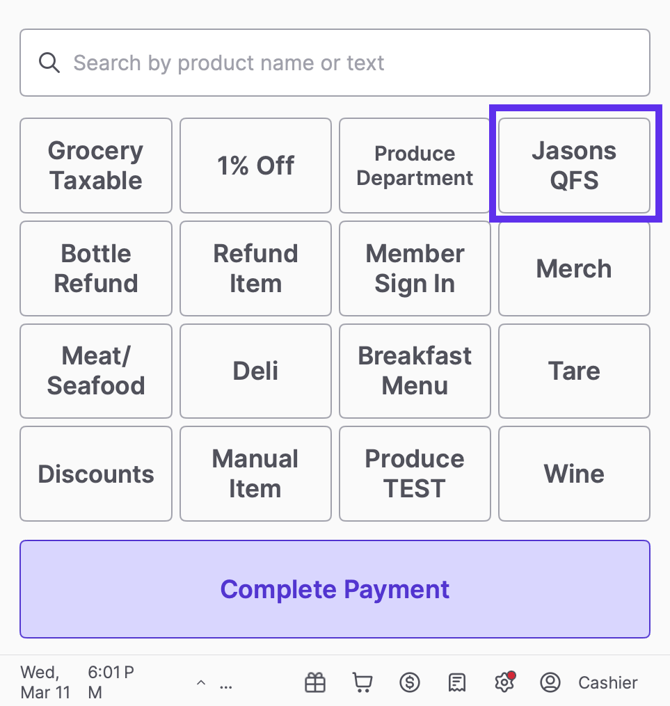
Task: Open the receipt icon in bottom bar
Action: 457,683
